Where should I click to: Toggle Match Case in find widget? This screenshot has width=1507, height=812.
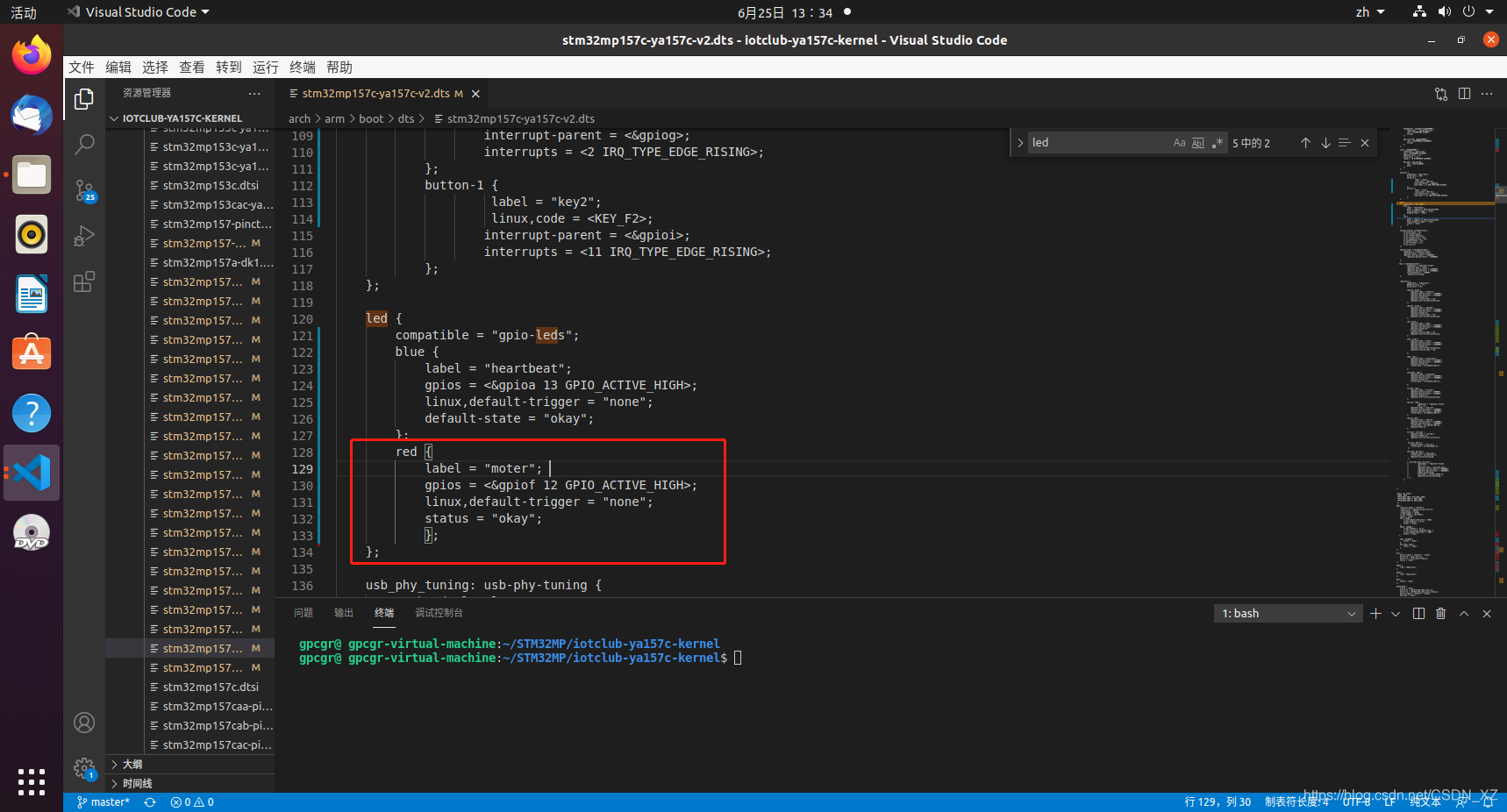1179,143
